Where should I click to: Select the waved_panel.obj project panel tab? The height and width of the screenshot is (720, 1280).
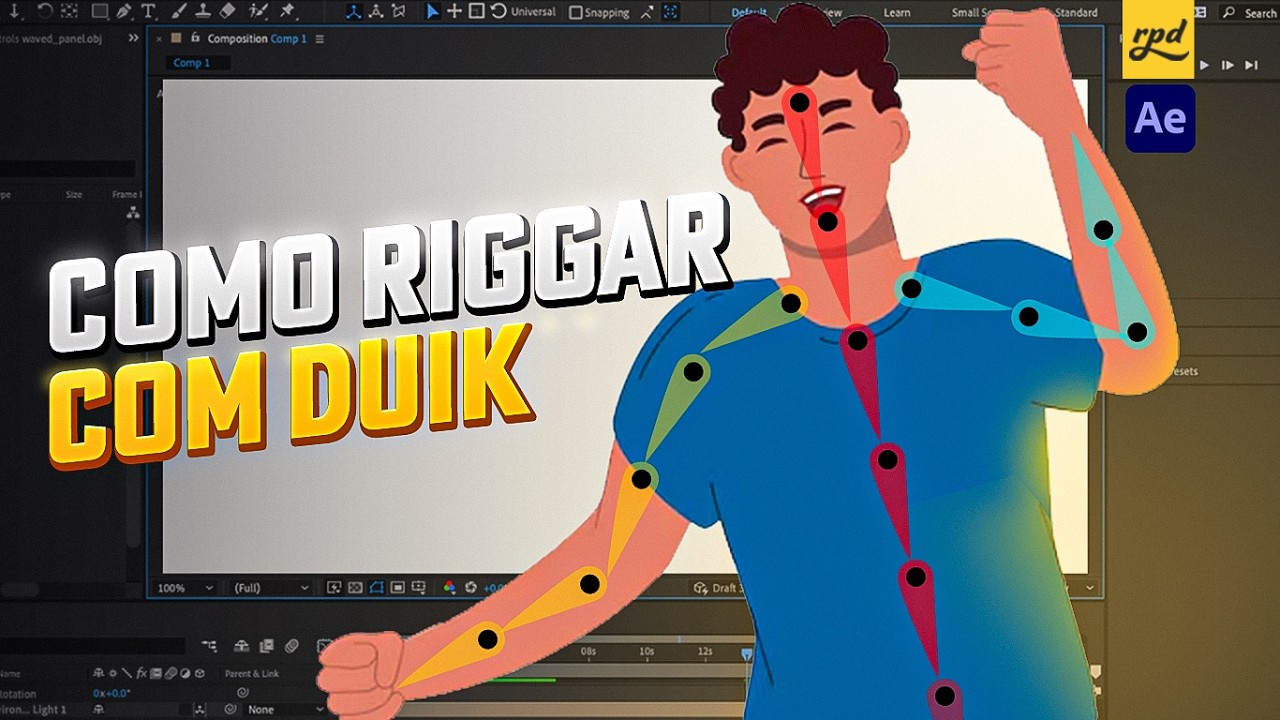click(62, 38)
